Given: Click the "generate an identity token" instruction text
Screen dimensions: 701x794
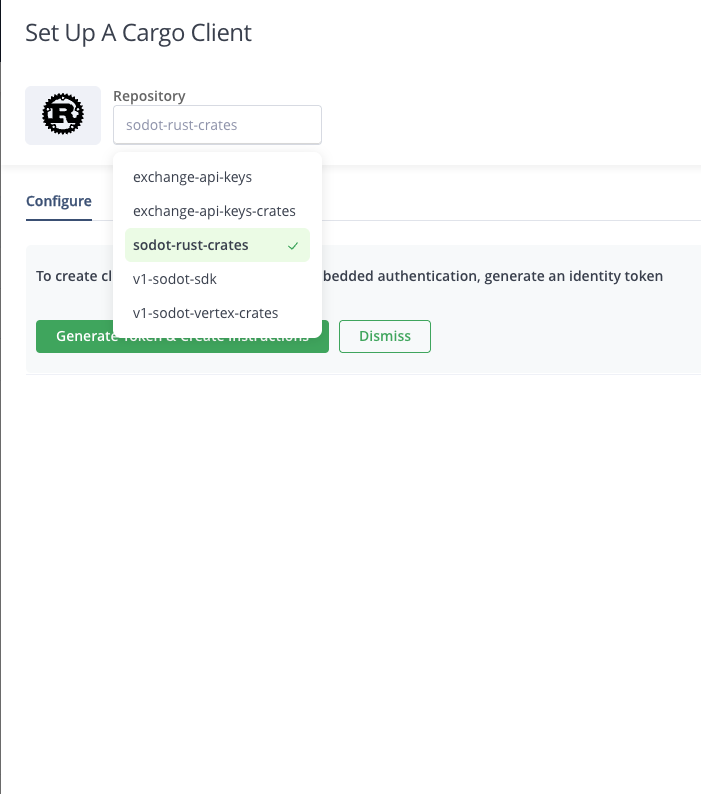Looking at the screenshot, I should coord(573,276).
